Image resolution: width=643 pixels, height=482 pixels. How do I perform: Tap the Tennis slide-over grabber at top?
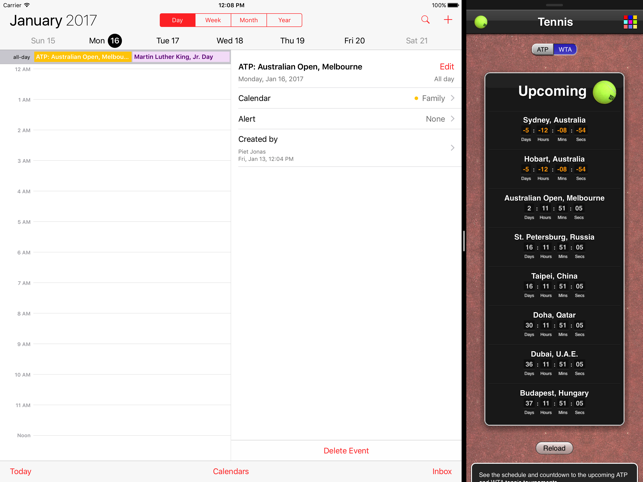(554, 5)
